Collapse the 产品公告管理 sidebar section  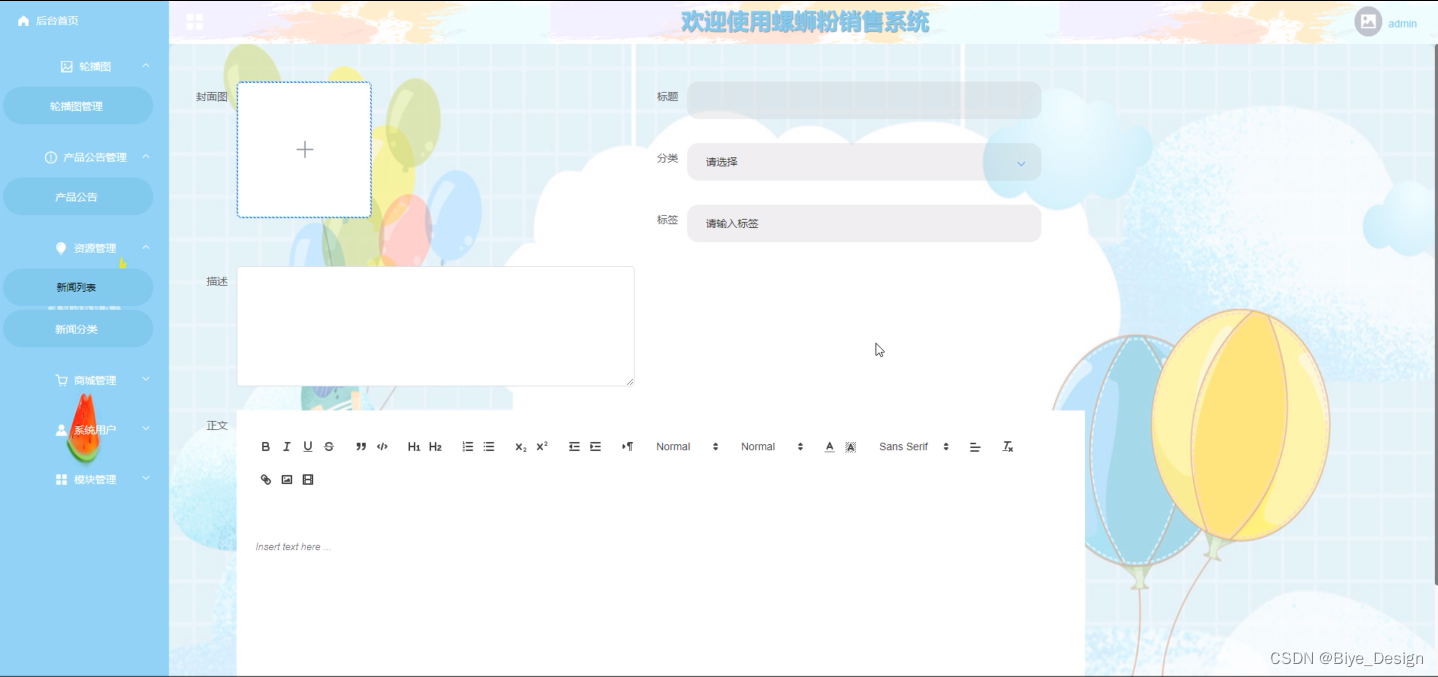click(x=84, y=157)
